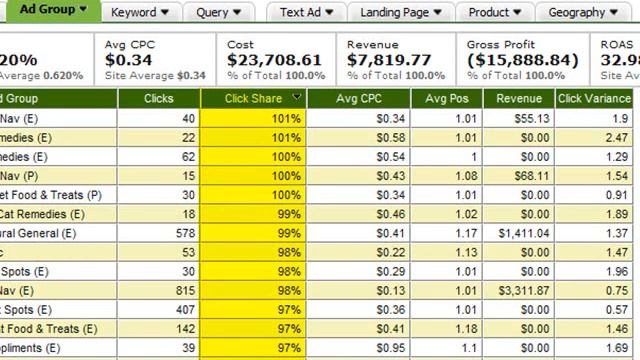The width and height of the screenshot is (640, 360).
Task: Click the Click Share sort arrow icon
Action: [297, 97]
